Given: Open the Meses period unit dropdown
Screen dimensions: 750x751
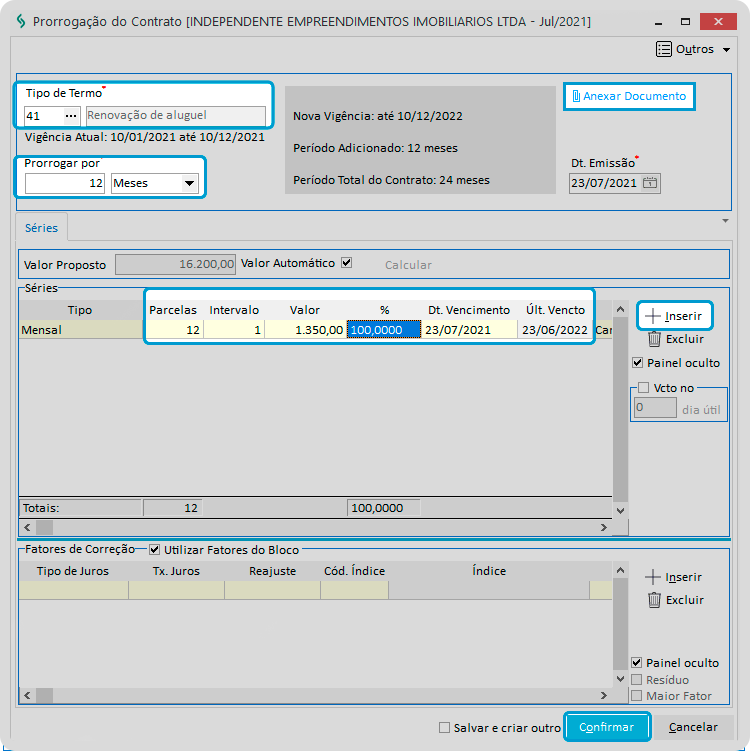Looking at the screenshot, I should [189, 183].
